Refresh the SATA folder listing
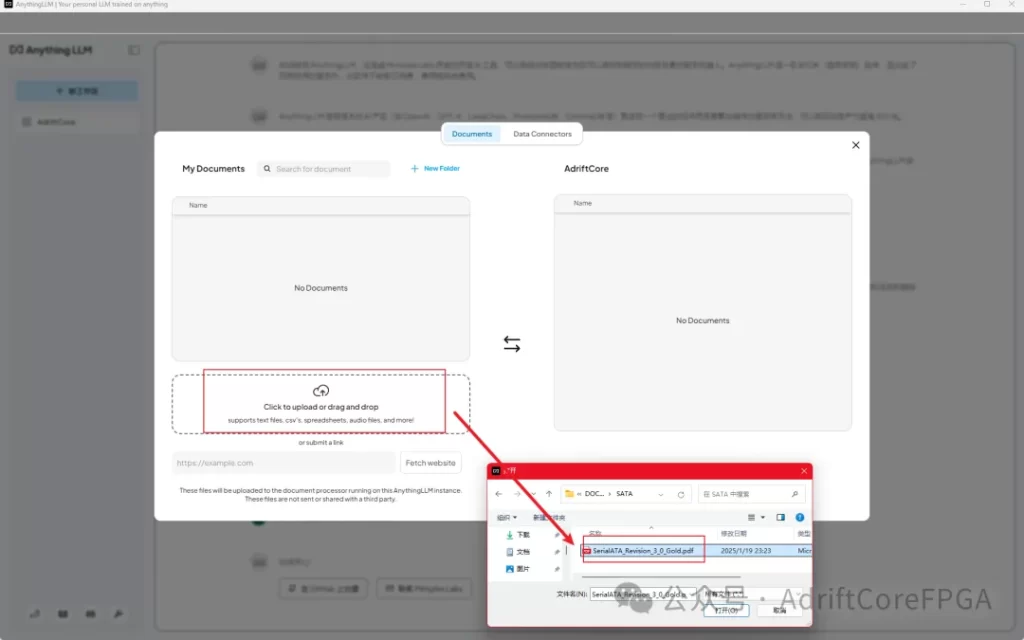 (681, 494)
